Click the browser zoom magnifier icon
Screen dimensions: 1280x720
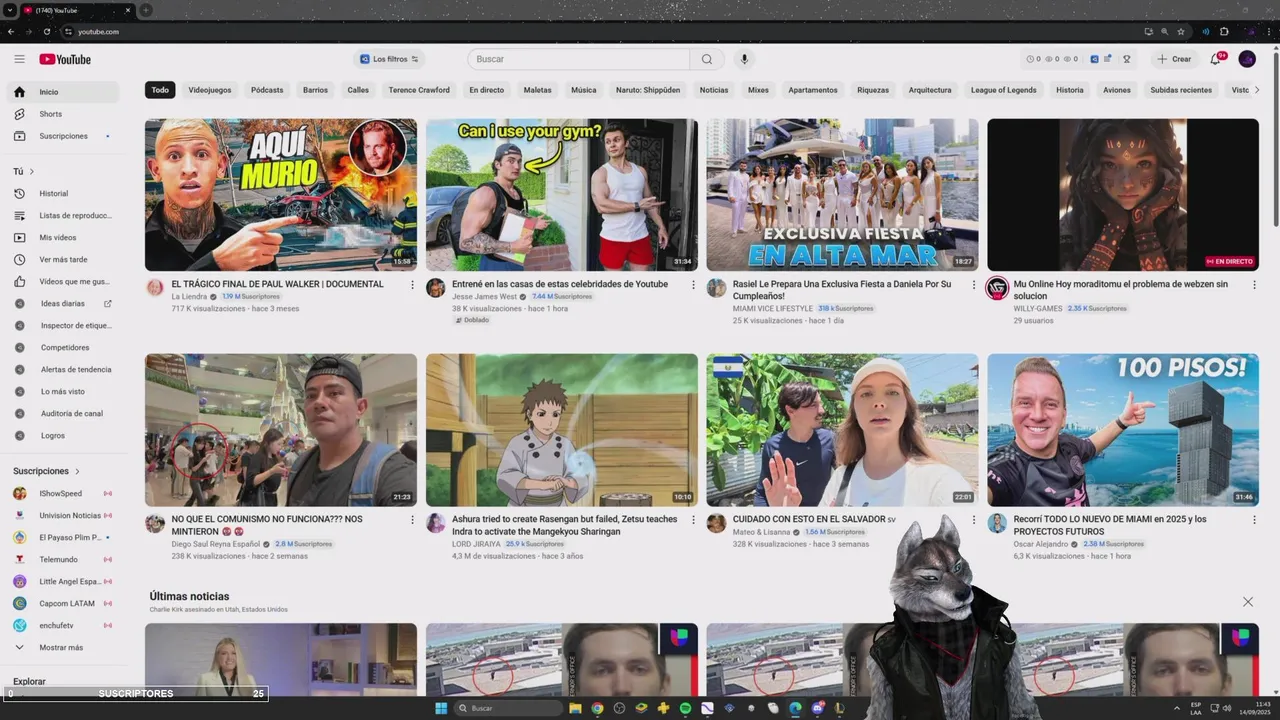click(x=1164, y=31)
